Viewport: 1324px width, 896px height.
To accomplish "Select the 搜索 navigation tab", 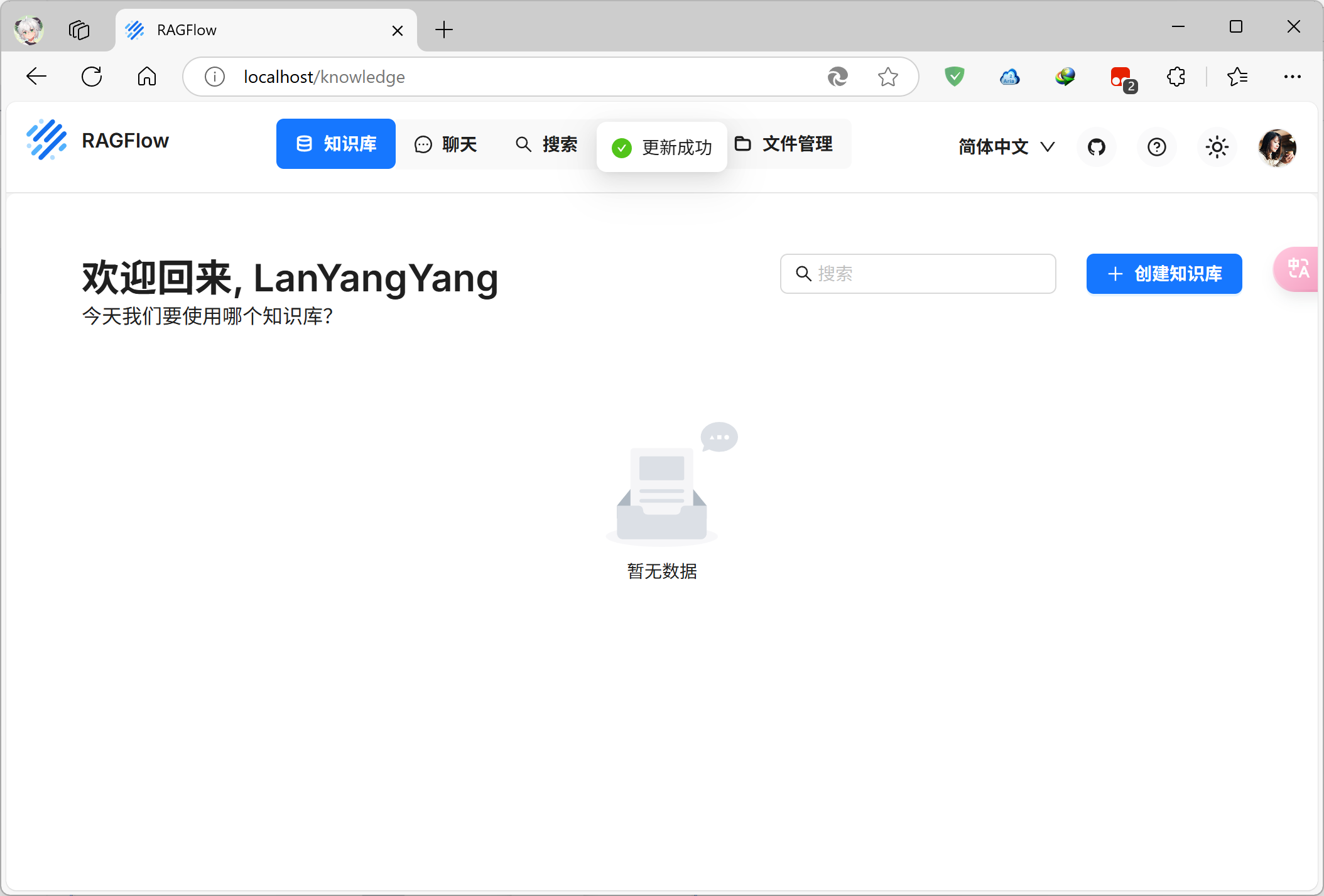I will [546, 144].
